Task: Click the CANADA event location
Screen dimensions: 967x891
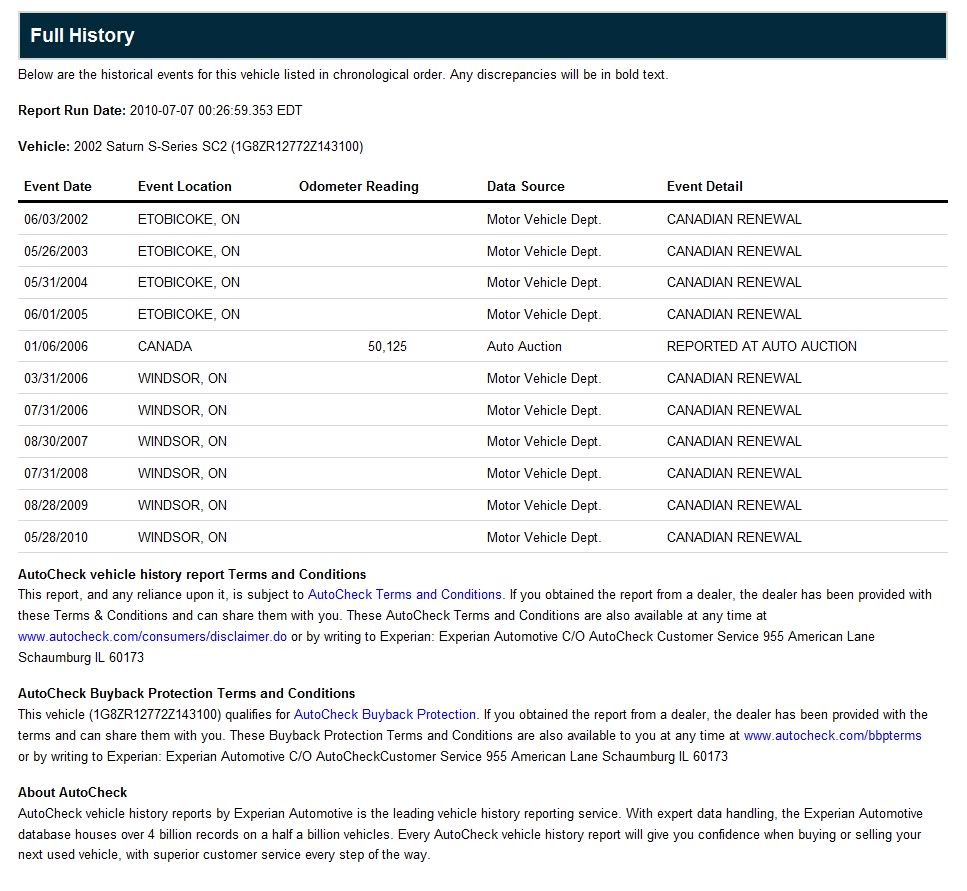Action: [x=165, y=347]
